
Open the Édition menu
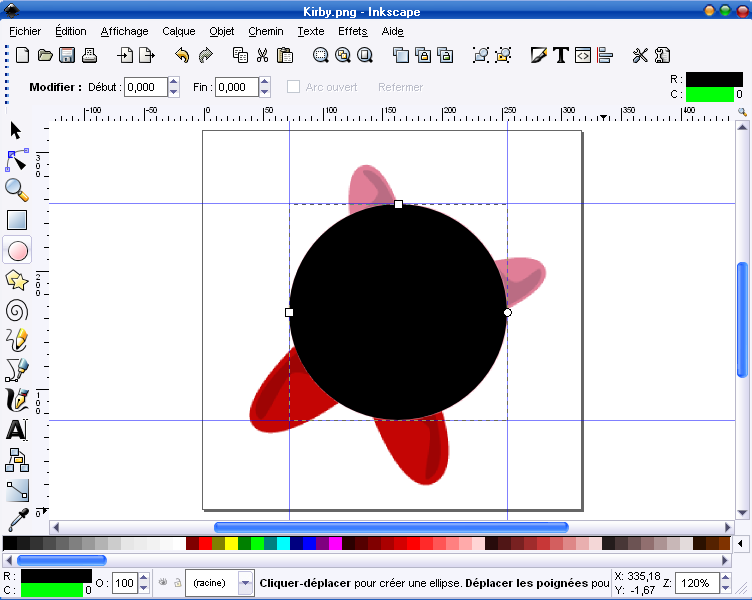70,32
